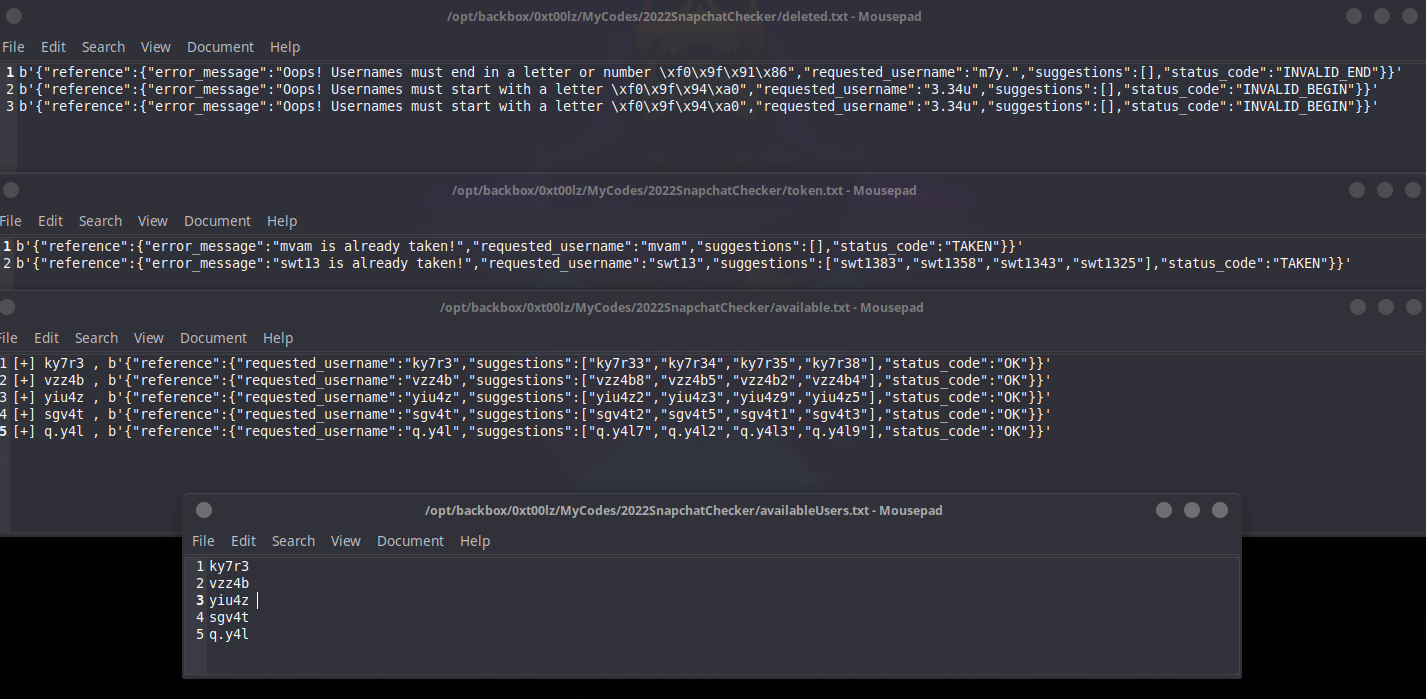Image resolution: width=1426 pixels, height=699 pixels.
Task: Close the token.txt Mousepad window
Action: (x=1413, y=190)
